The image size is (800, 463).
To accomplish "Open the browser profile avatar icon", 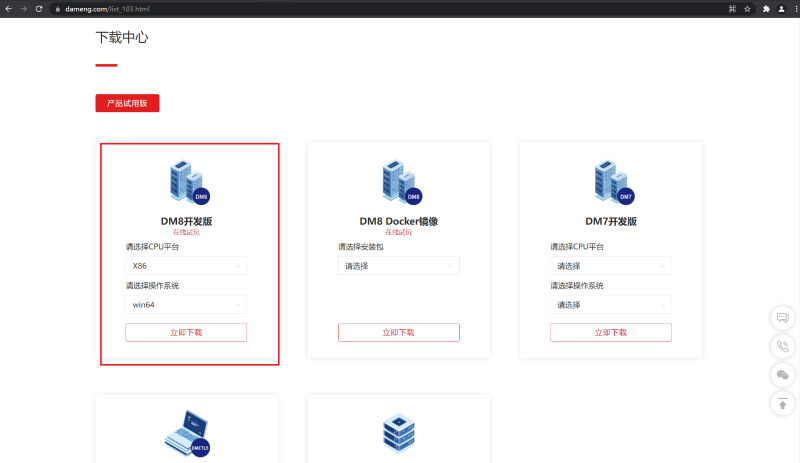I will 781,9.
